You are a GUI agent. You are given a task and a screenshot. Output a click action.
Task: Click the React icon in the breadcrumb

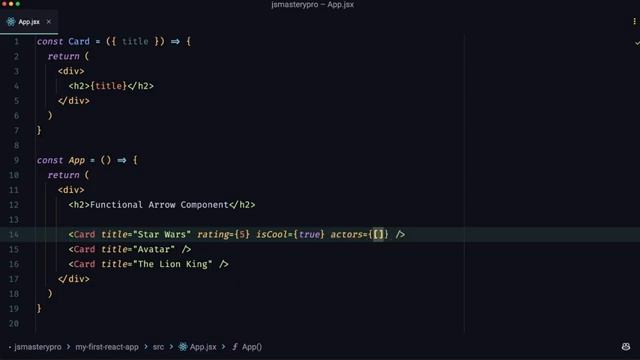pos(183,347)
